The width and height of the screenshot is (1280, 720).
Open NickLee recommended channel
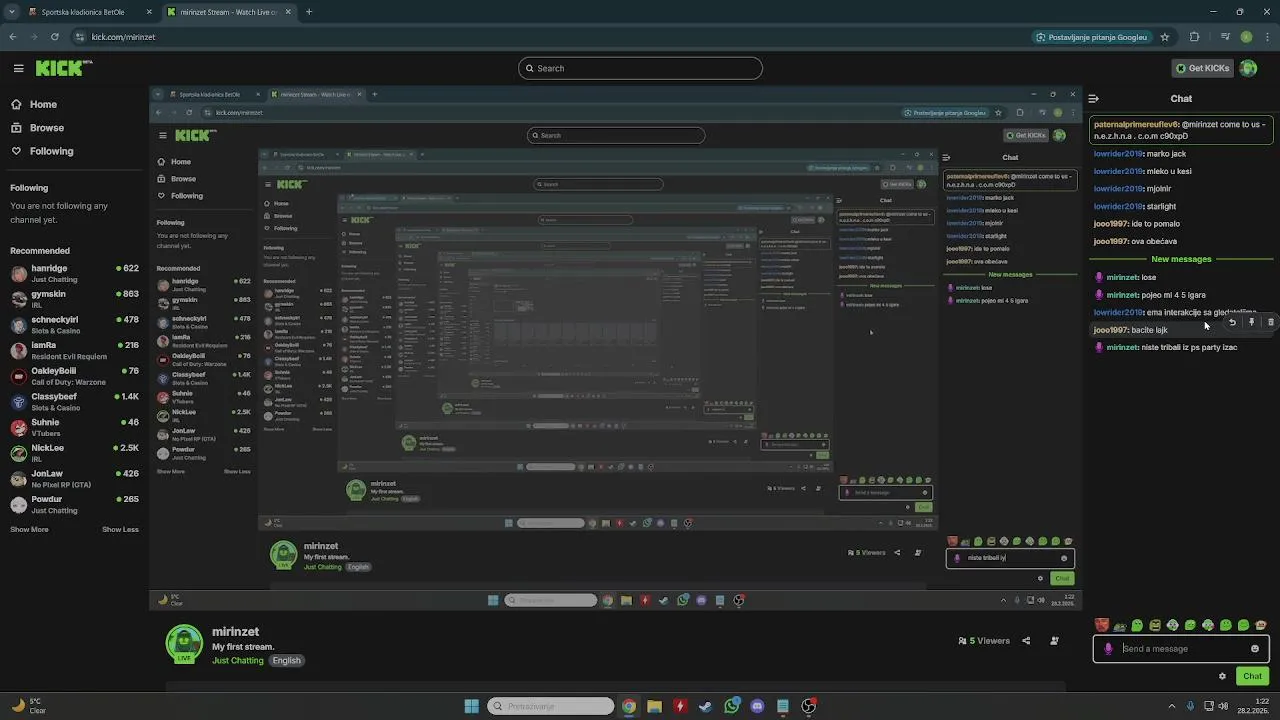tap(74, 453)
